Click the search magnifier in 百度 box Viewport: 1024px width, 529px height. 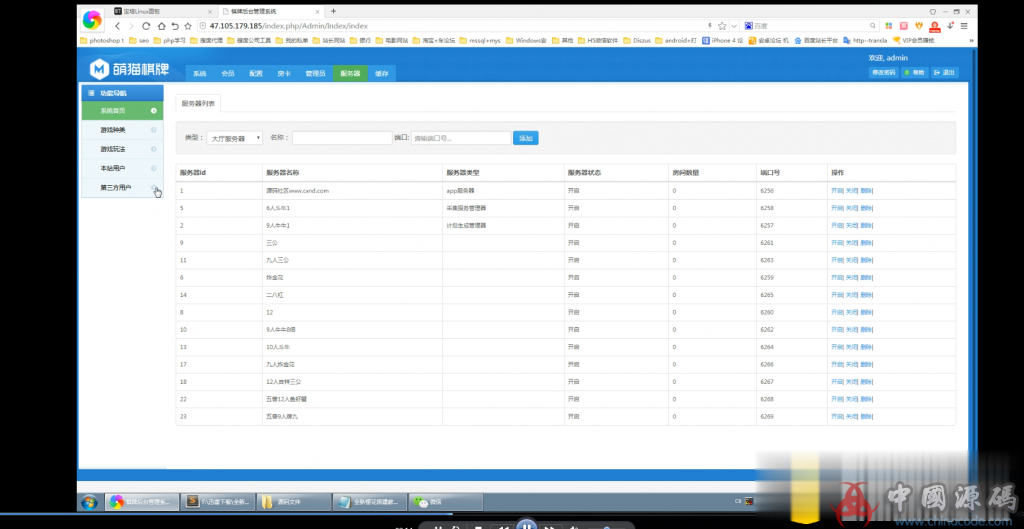[x=872, y=26]
